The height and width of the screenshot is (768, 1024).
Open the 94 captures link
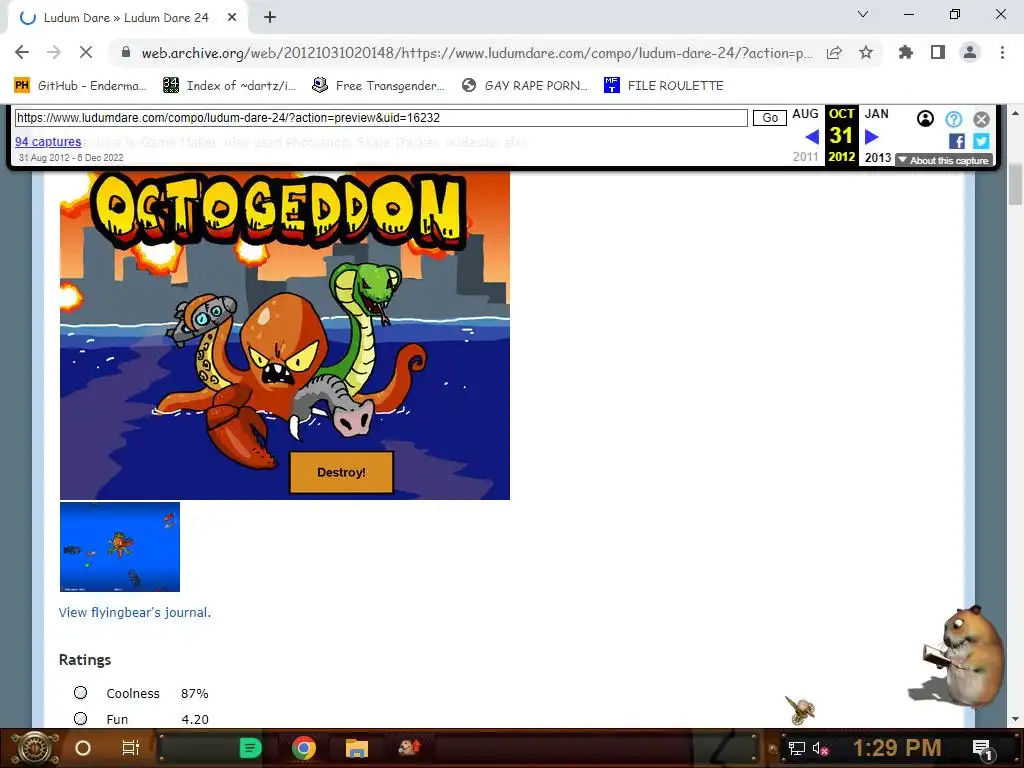pyautogui.click(x=48, y=142)
